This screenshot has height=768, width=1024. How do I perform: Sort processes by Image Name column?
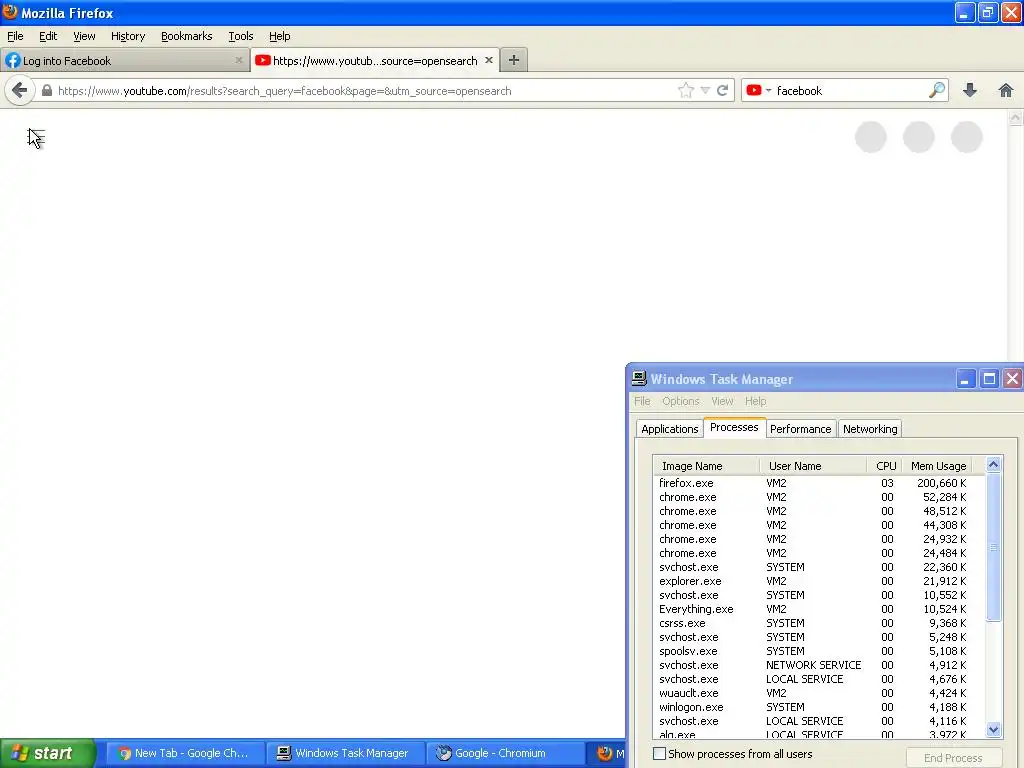pos(706,466)
